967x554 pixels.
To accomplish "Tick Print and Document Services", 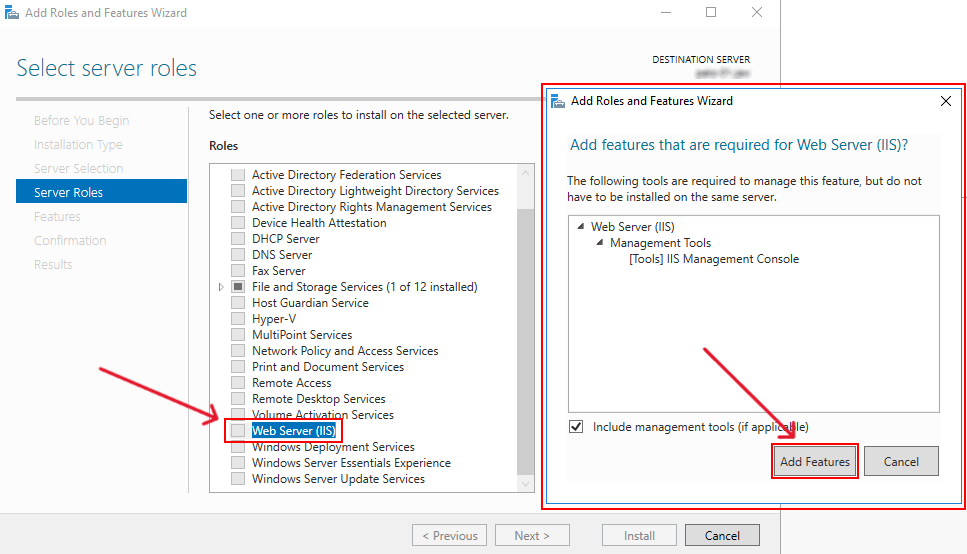I will (x=238, y=367).
